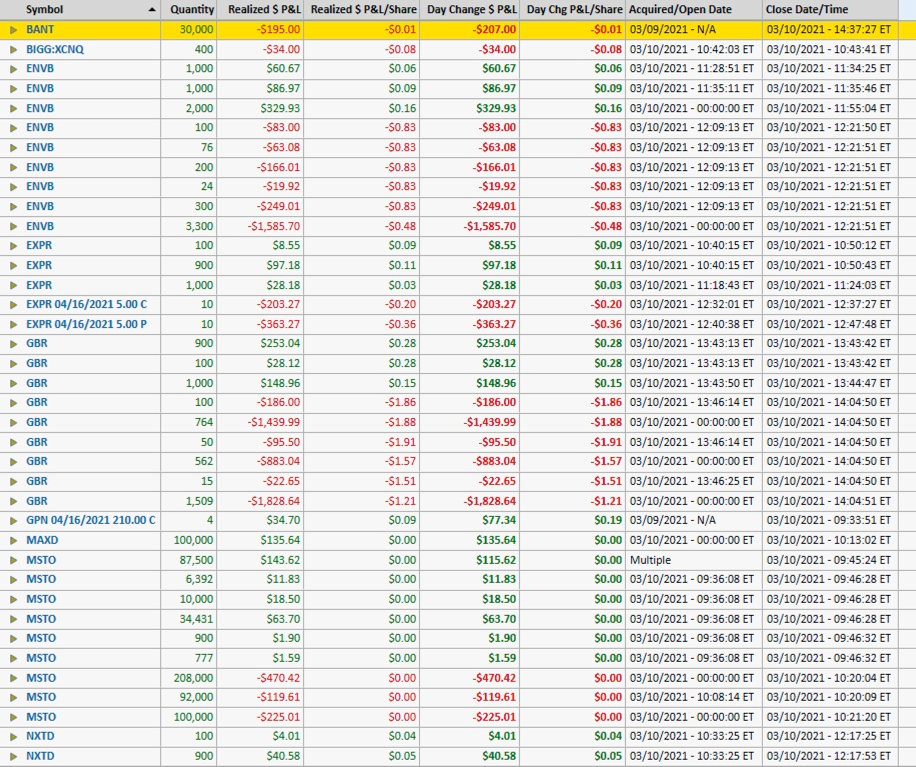
Task: Sort by Acquired/Open Date column
Action: pos(680,9)
